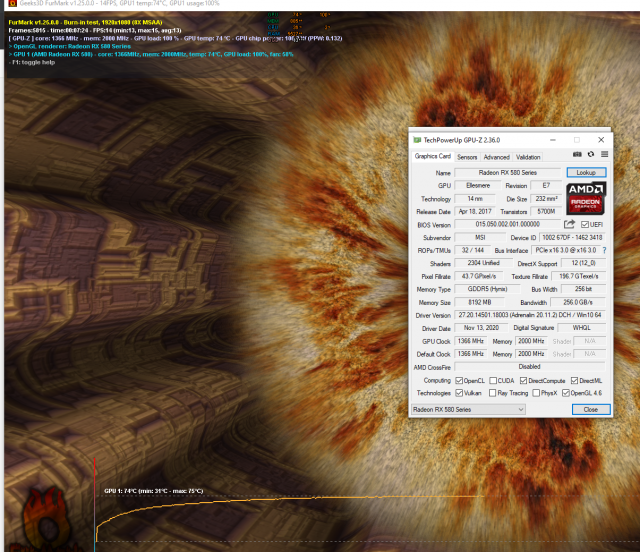Screen dimensions: 640x552
Task: Toggle the DirectML checkbox
Action: click(x=574, y=381)
